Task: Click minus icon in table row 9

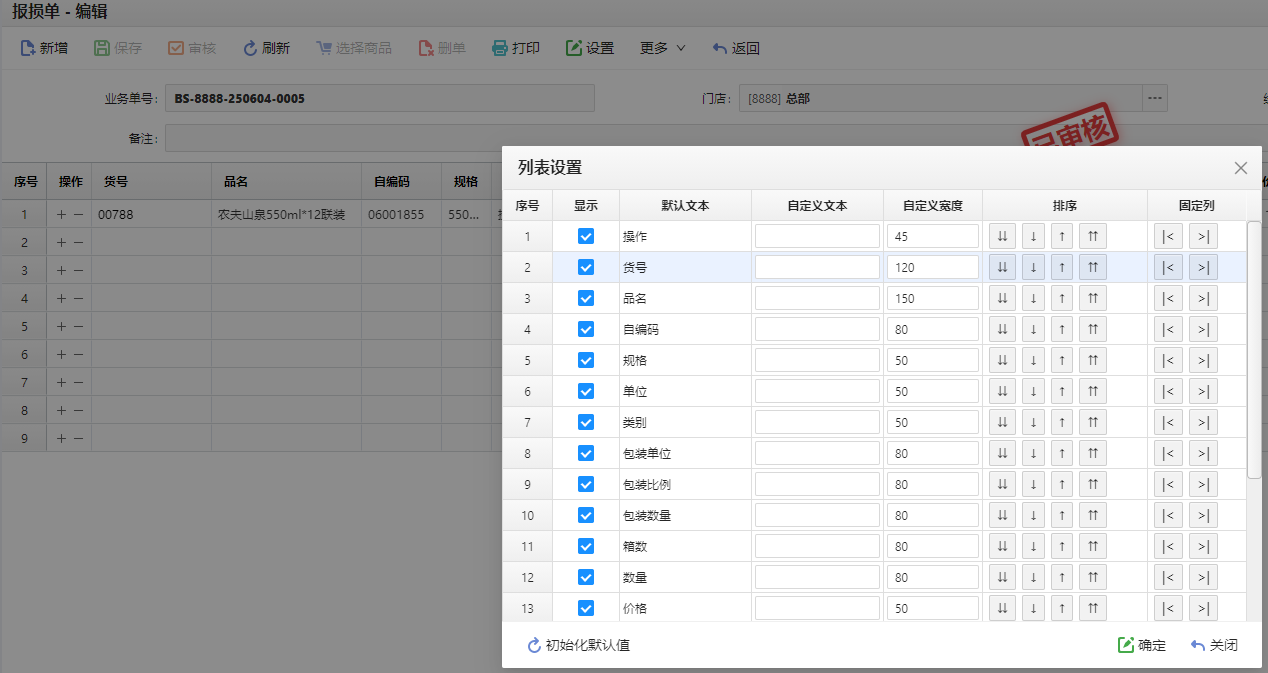Action: [78, 438]
